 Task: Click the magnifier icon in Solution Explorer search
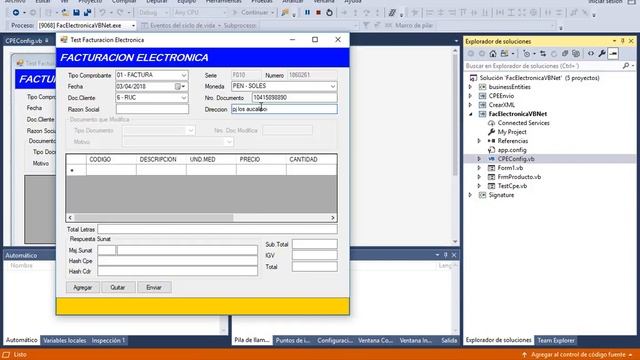[626, 66]
